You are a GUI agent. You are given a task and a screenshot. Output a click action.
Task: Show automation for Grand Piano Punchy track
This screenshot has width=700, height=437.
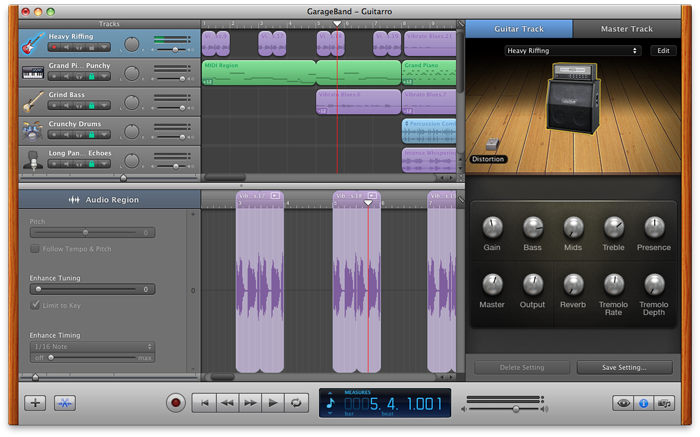[x=104, y=76]
